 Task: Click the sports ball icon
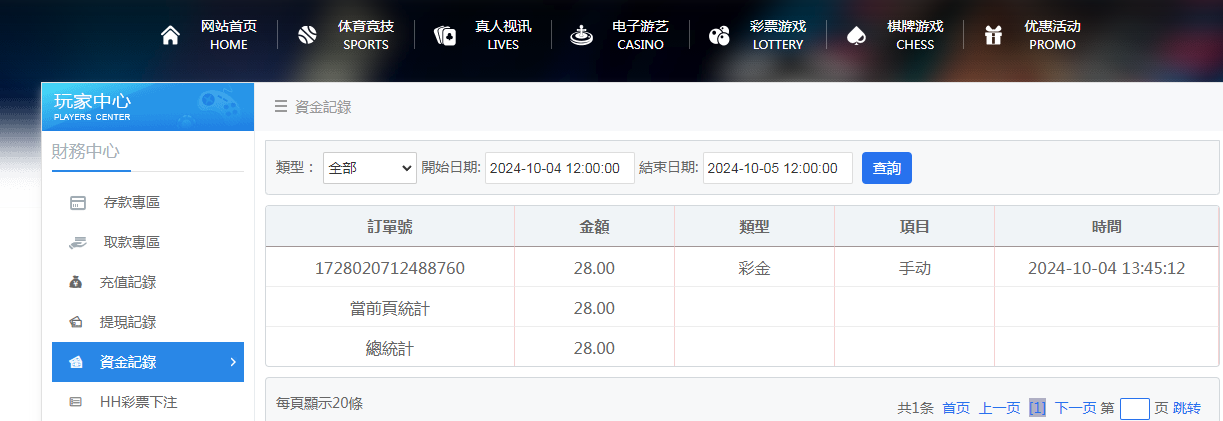(x=307, y=36)
